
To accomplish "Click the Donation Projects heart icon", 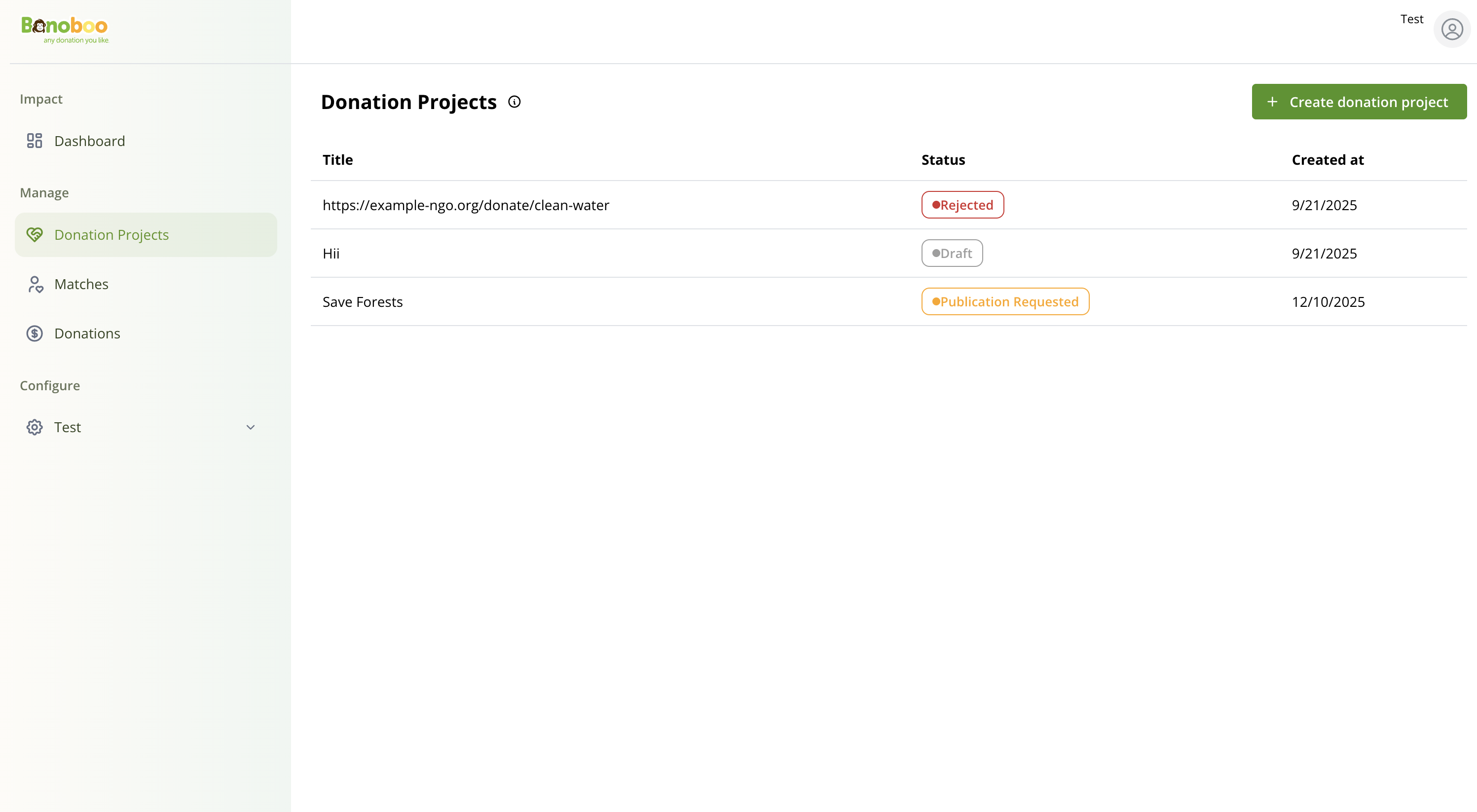I will (35, 234).
